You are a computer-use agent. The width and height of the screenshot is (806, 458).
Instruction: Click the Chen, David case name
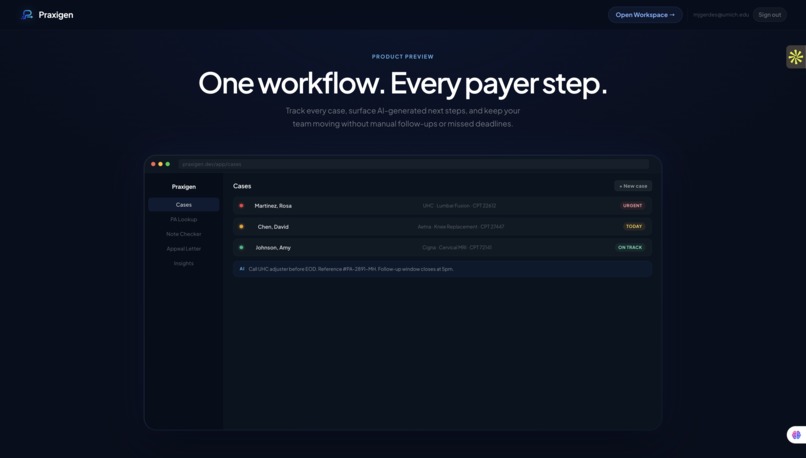pyautogui.click(x=273, y=227)
